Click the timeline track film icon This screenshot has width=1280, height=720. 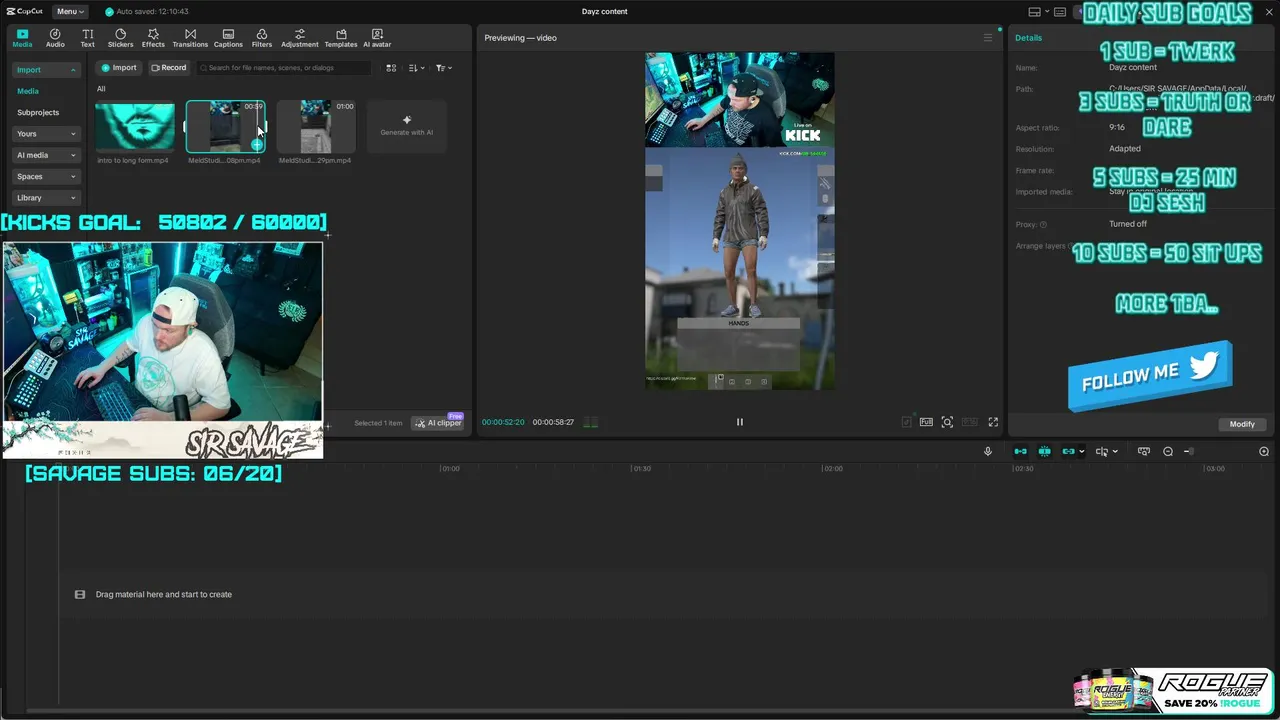click(80, 595)
